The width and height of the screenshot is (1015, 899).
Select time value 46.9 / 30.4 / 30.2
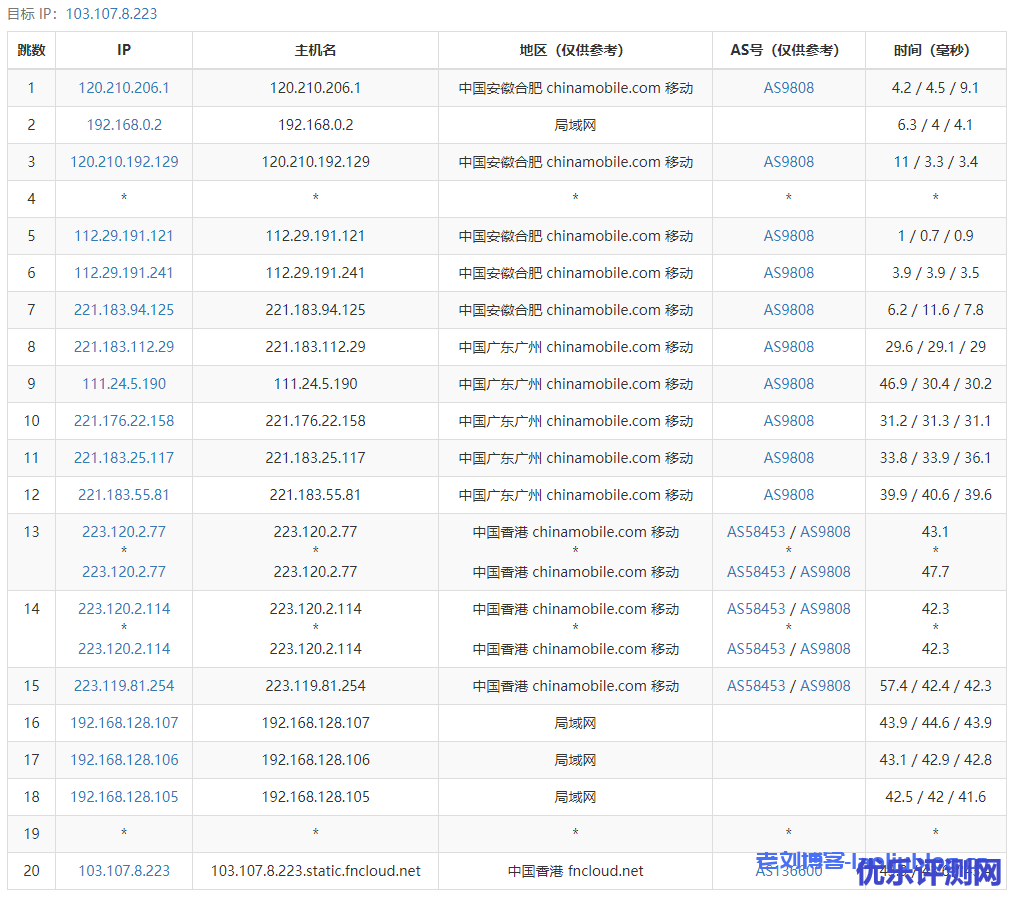point(935,384)
